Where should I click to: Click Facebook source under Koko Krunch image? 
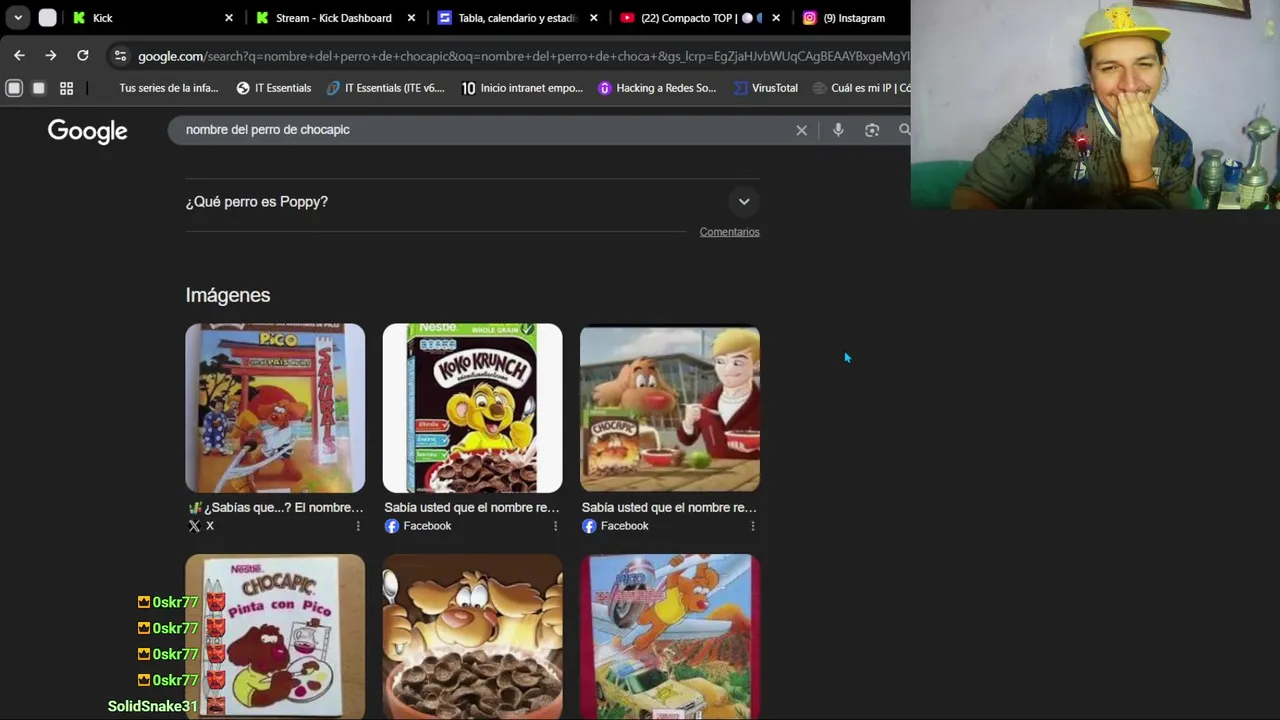(x=418, y=526)
